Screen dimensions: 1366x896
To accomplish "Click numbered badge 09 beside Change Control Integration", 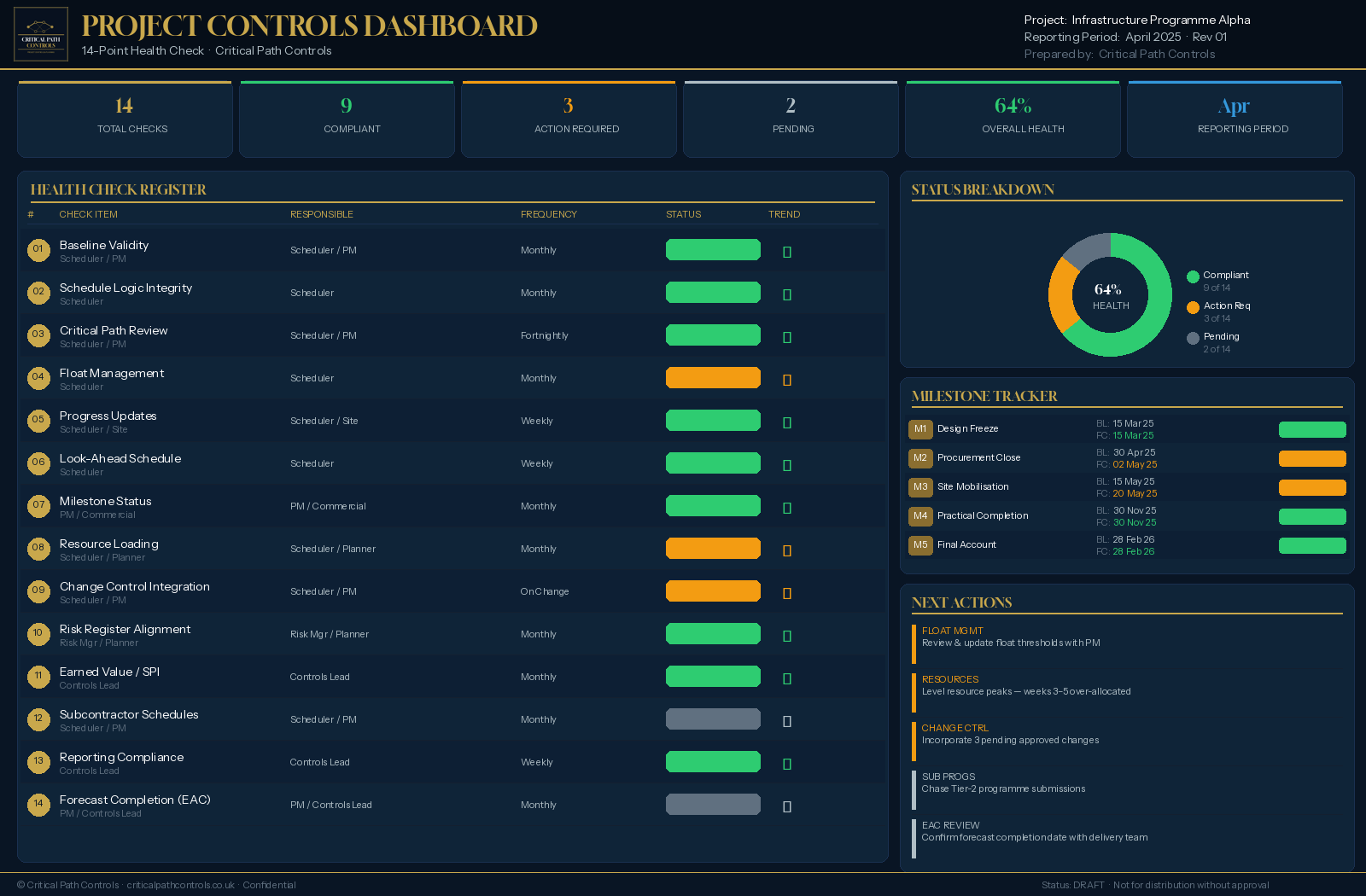I will tap(38, 591).
